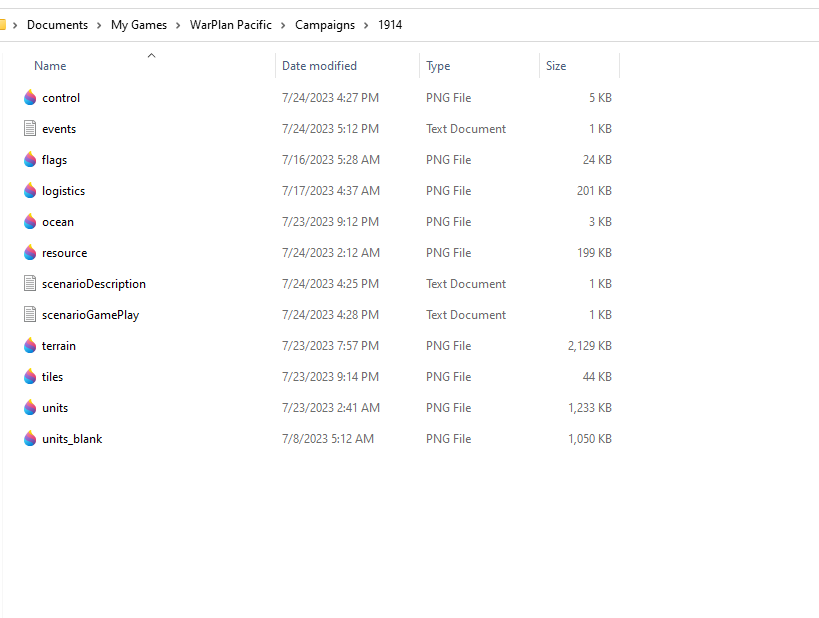
Task: Click the 44 KB size value
Action: click(x=597, y=377)
